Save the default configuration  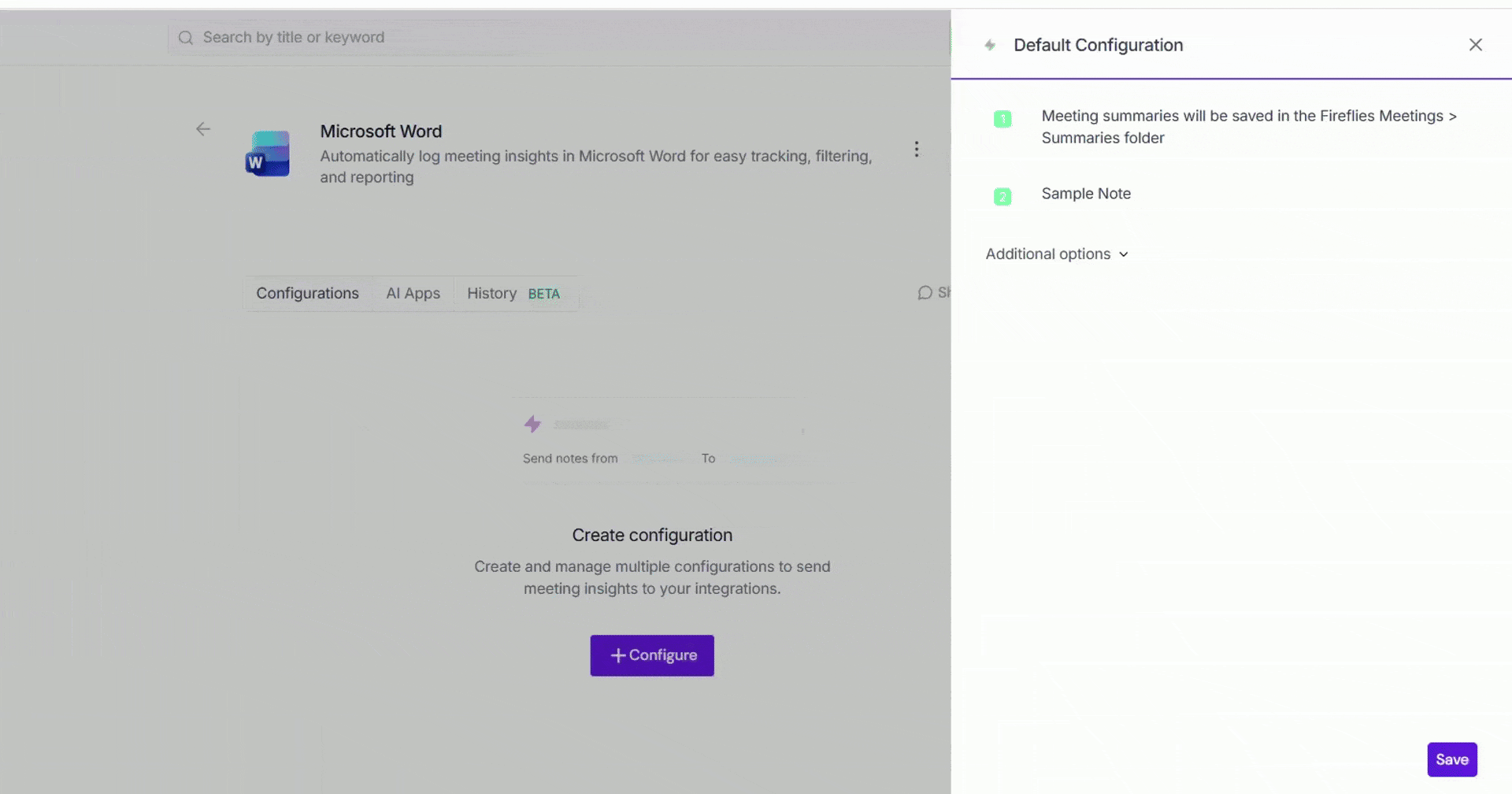click(x=1451, y=759)
